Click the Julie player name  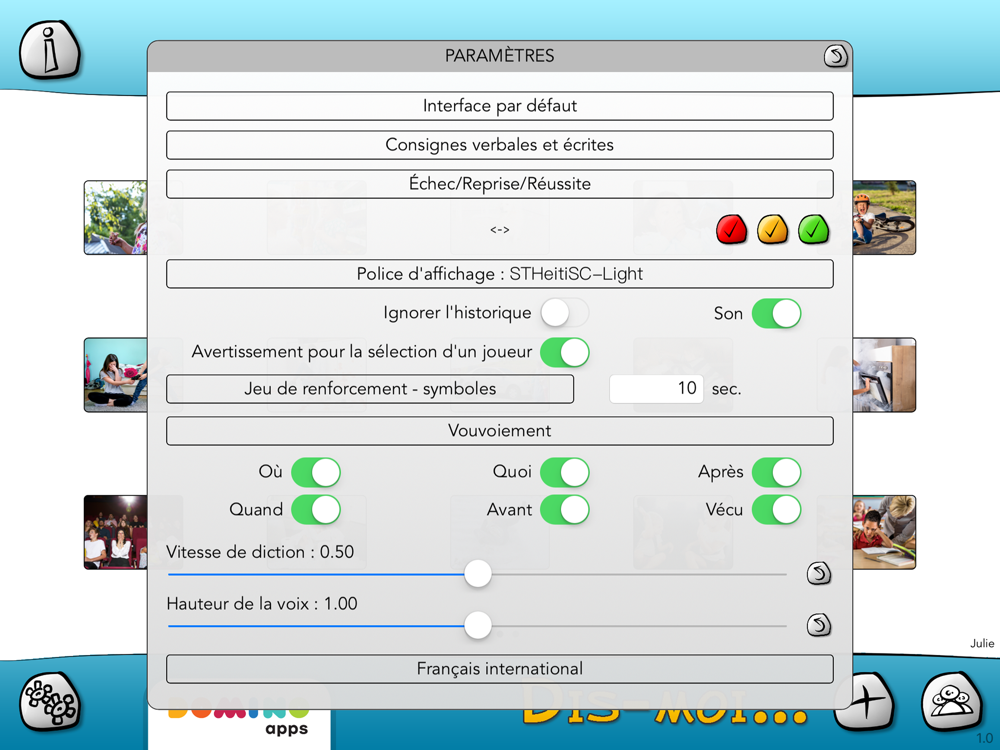pyautogui.click(x=982, y=643)
